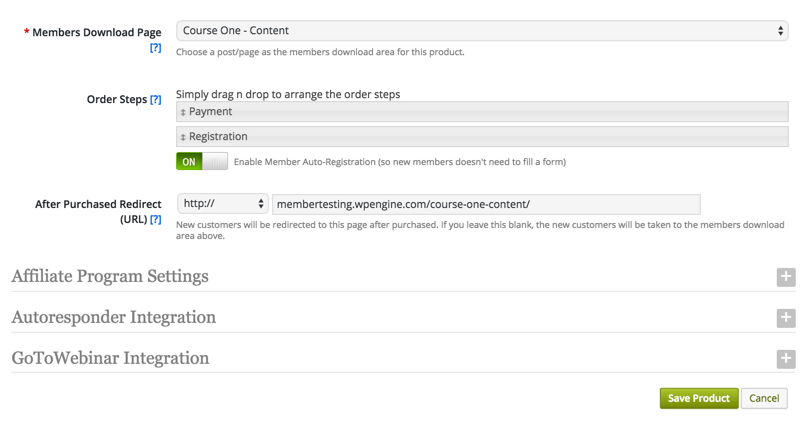Select the Payment order step row

(481, 112)
